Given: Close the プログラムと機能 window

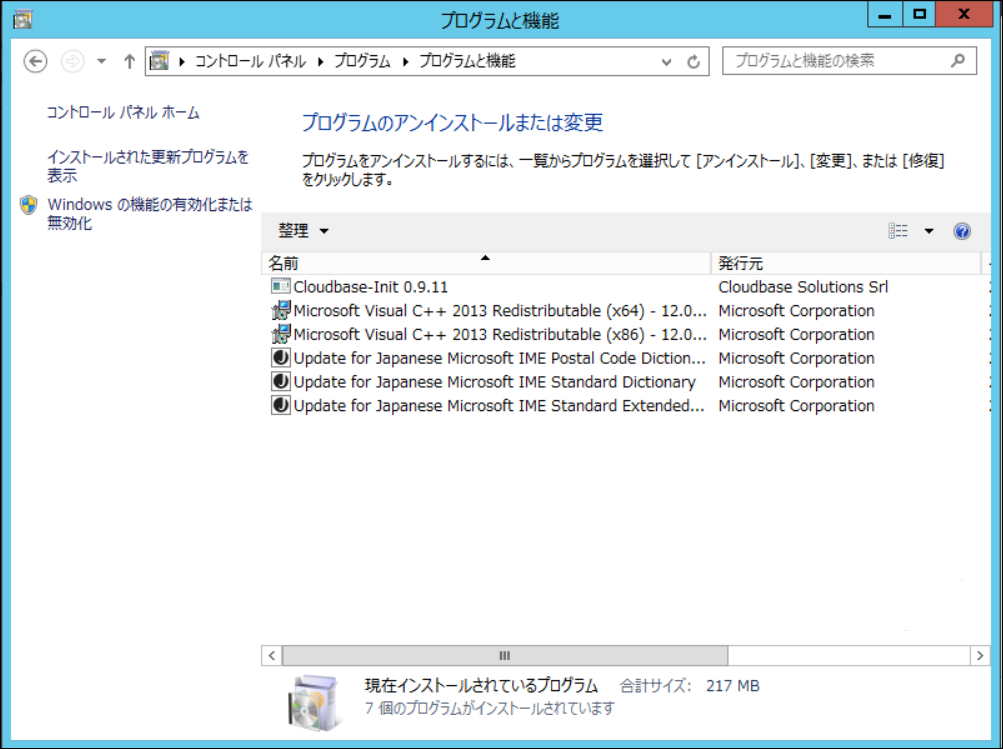Looking at the screenshot, I should (963, 14).
